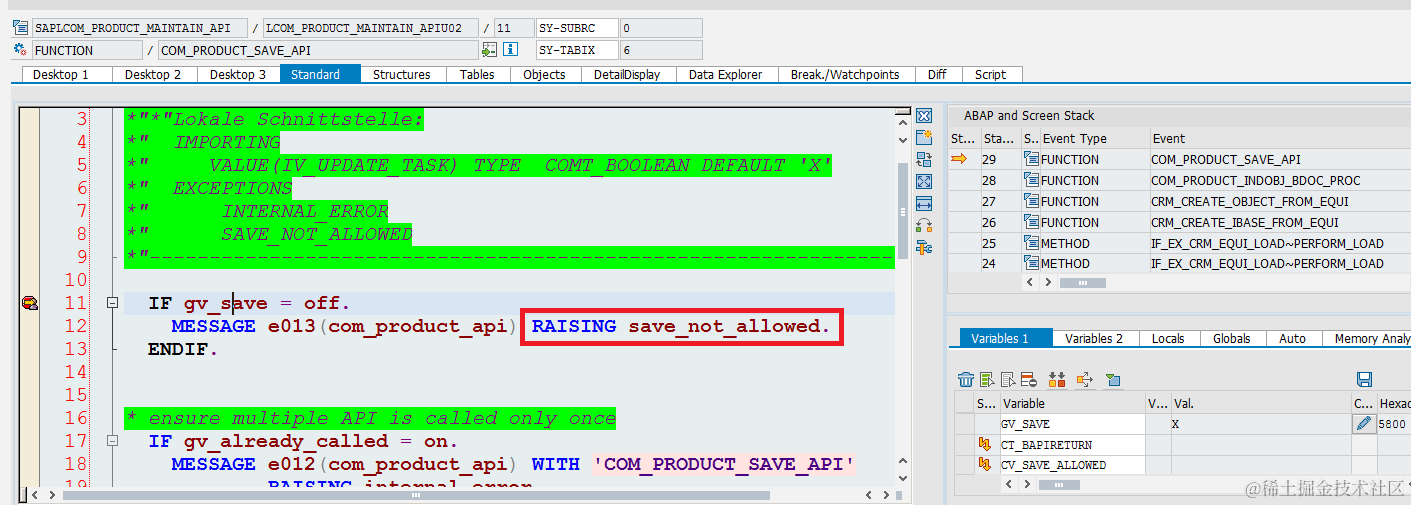
Task: Click the new tool icon beside the editor
Action: point(924,138)
